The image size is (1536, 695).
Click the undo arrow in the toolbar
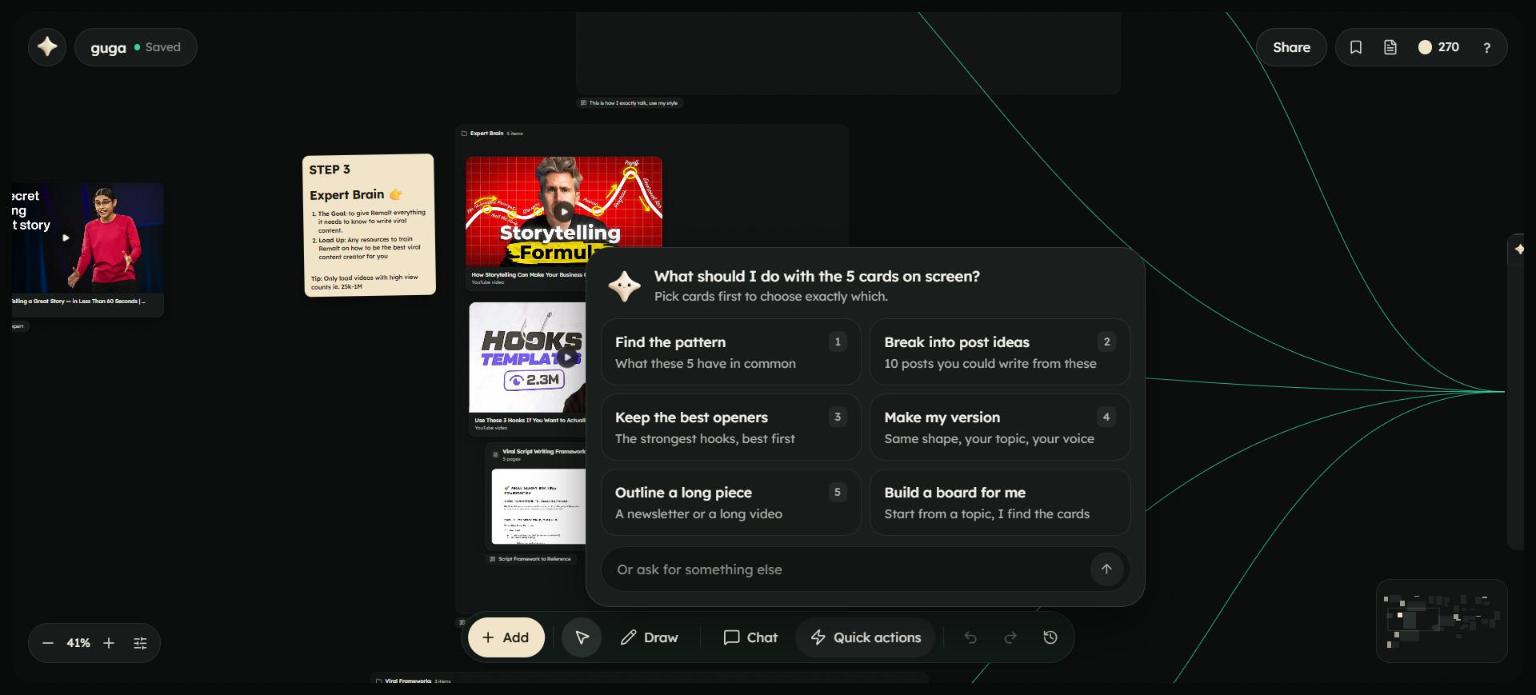click(x=970, y=637)
